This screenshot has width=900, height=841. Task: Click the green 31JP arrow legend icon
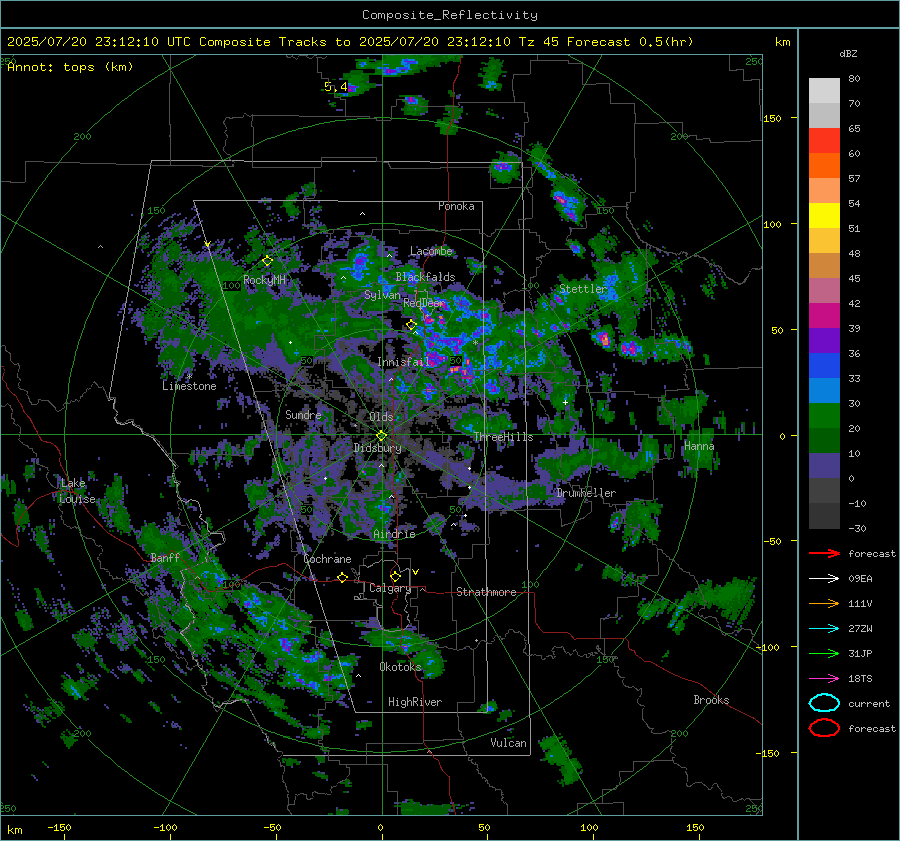(825, 653)
